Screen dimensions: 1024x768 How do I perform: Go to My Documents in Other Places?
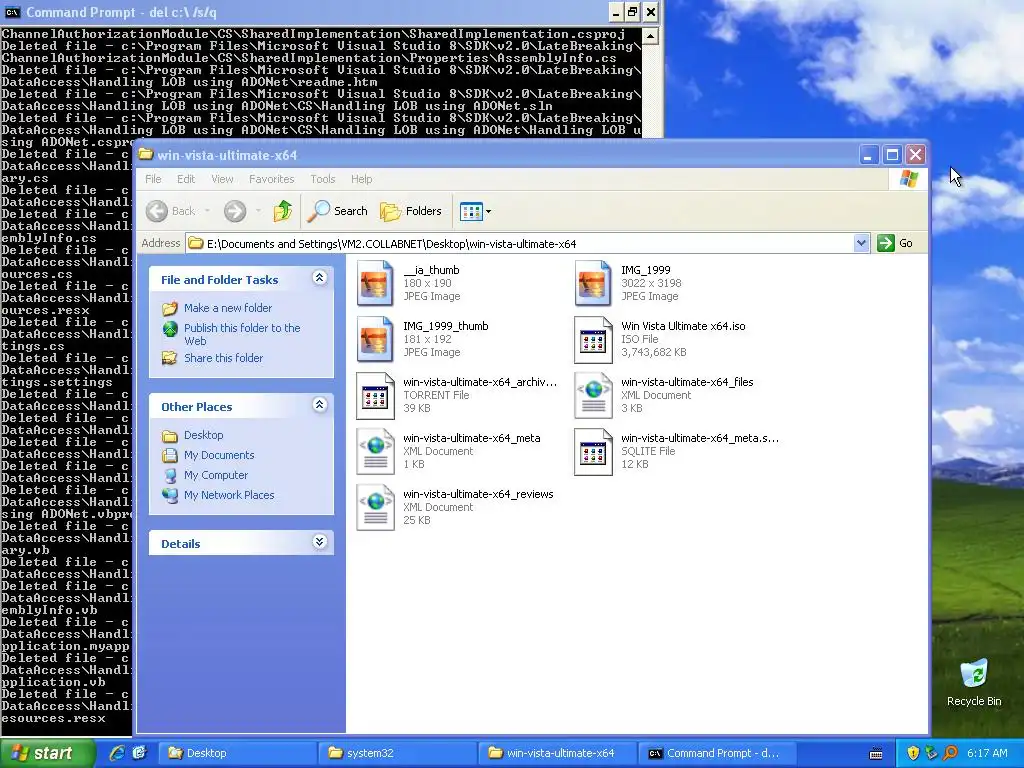click(219, 455)
